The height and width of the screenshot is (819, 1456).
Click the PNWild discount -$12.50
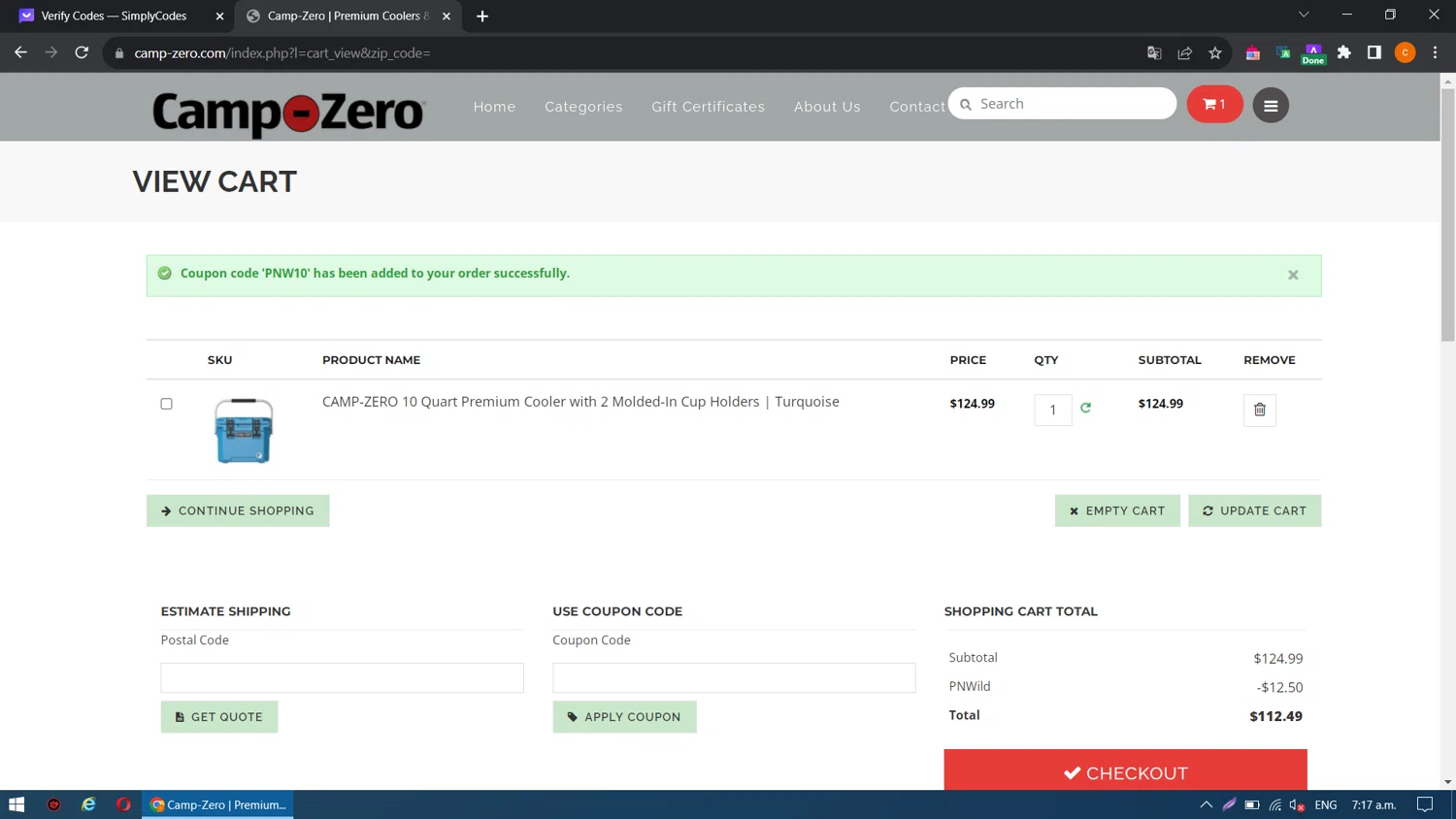(x=1279, y=687)
